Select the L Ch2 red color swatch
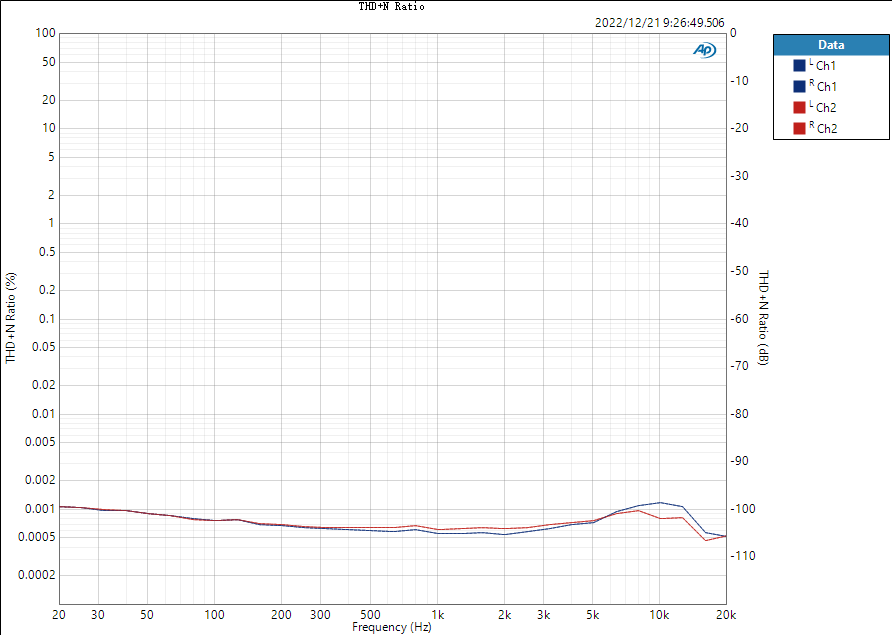 click(x=799, y=108)
